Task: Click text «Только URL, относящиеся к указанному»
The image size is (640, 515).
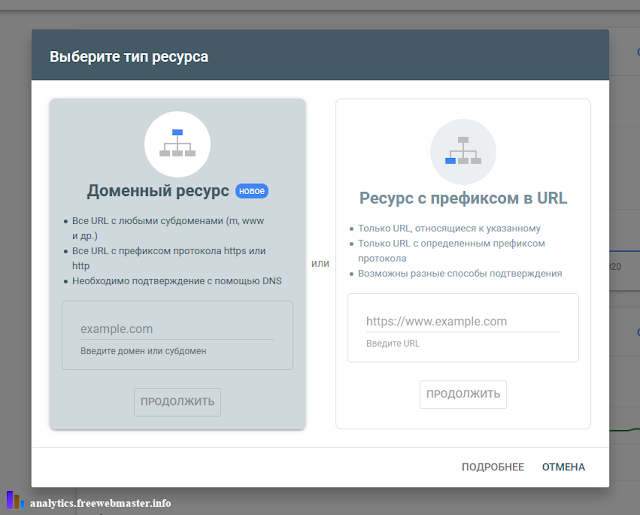Action: click(449, 228)
